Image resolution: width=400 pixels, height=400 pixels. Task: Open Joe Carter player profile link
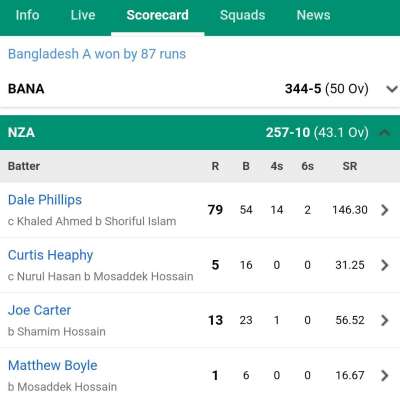coord(39,310)
